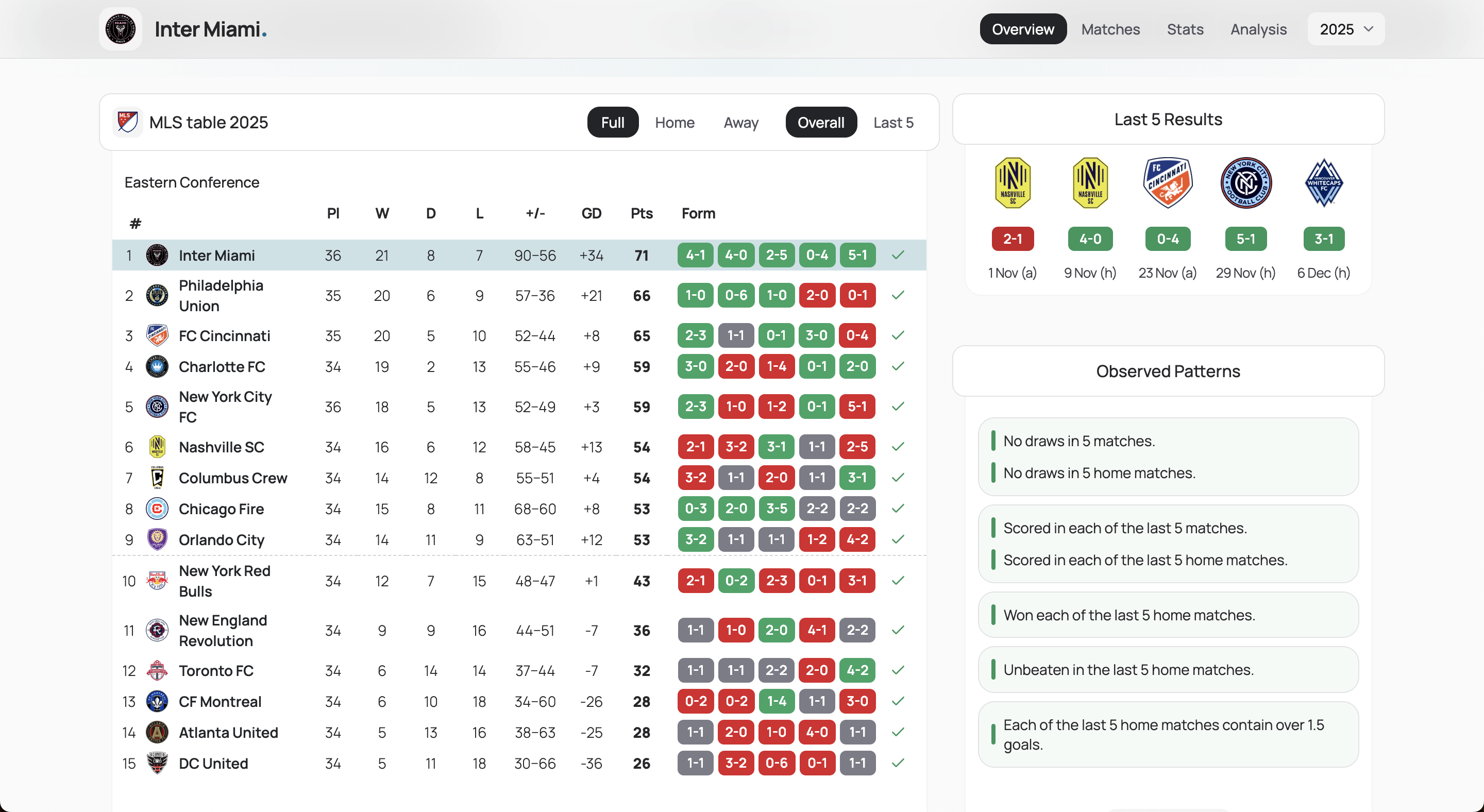This screenshot has height=812, width=1484.
Task: Switch the table view to Last 5
Action: (x=893, y=122)
